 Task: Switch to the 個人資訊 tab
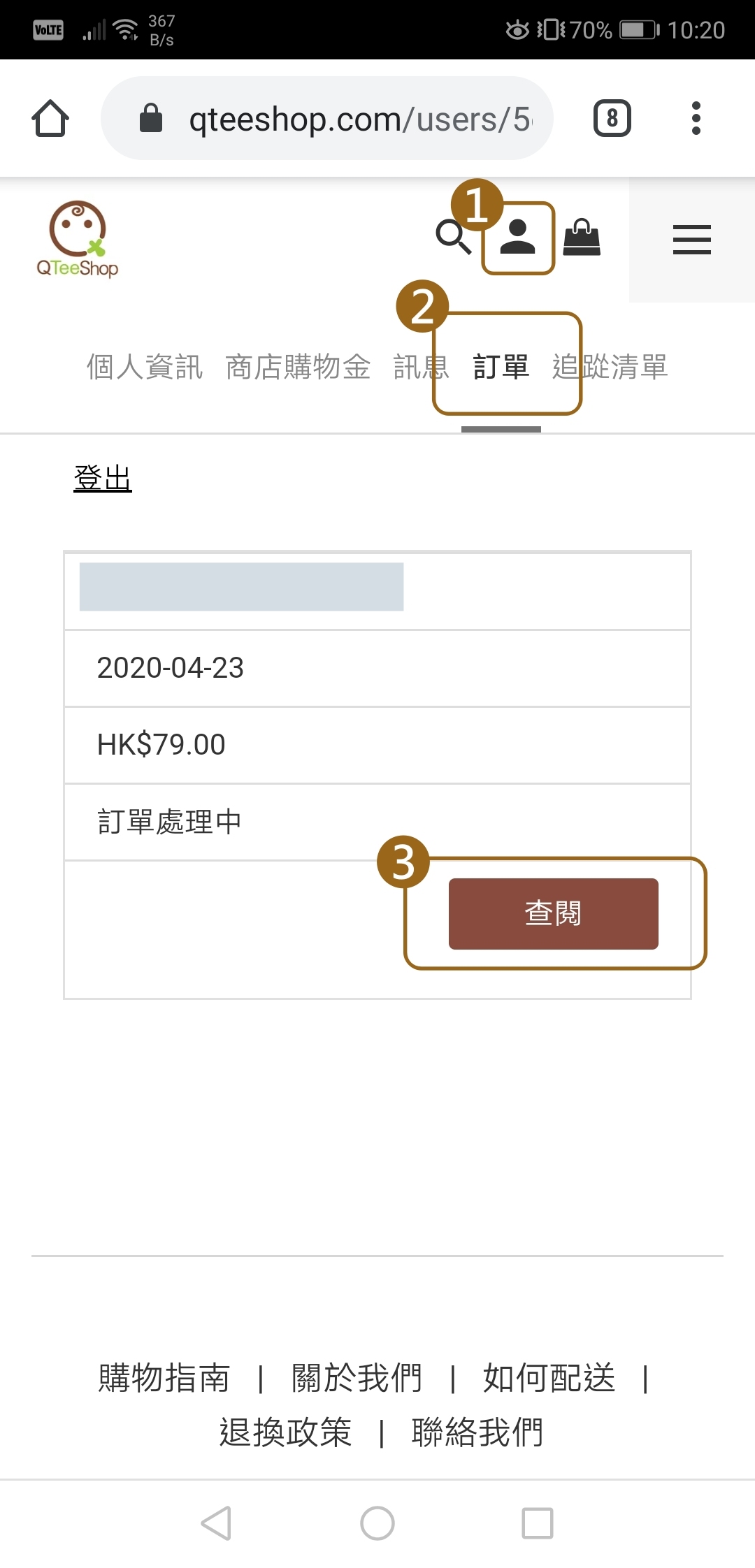click(145, 367)
